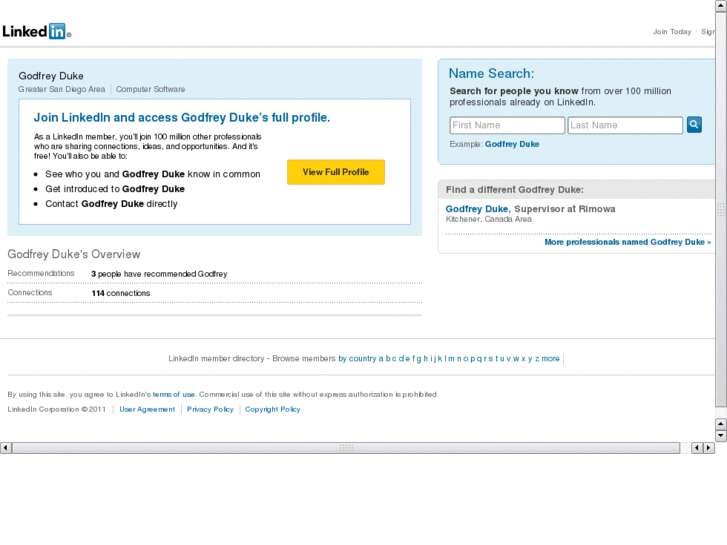Open the directory more link
Screen dimensions: 727x545
click(x=550, y=359)
